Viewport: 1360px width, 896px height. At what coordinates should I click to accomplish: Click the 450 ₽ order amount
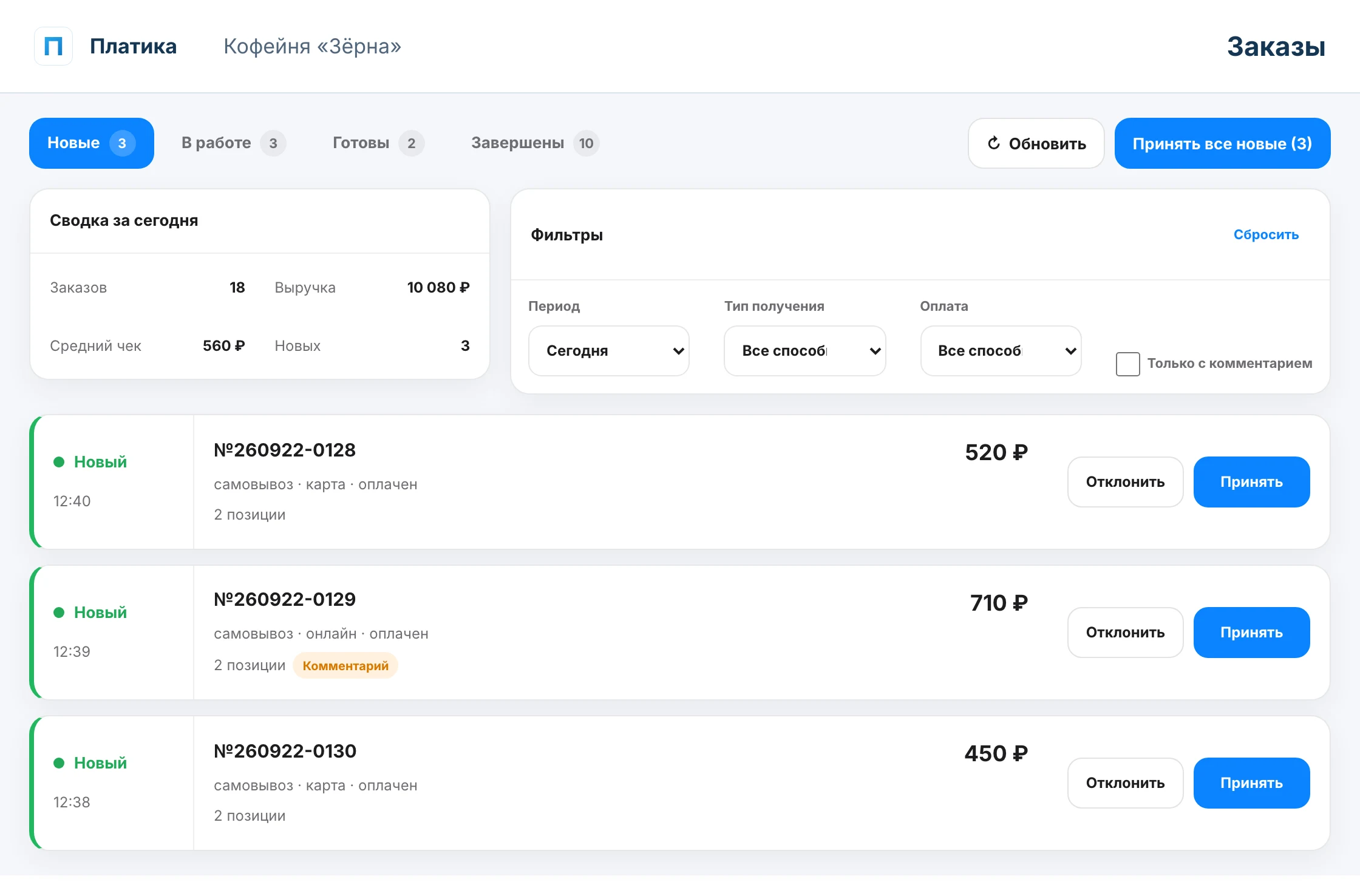[x=996, y=754]
